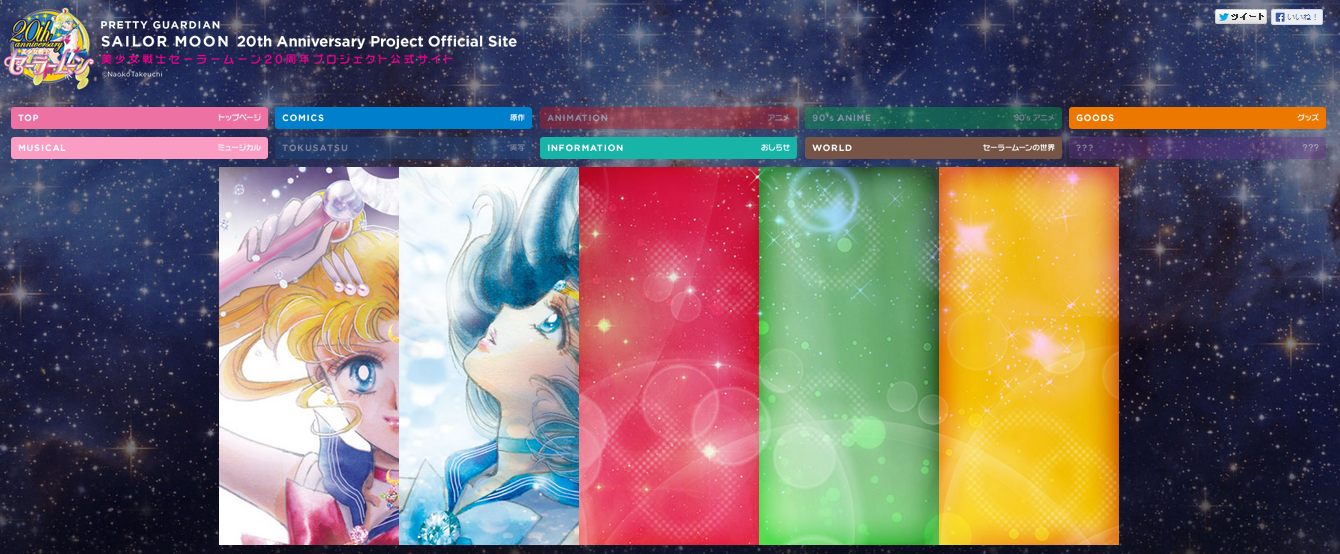Select the orange sparkle panel
1340x554 pixels.
click(1029, 356)
